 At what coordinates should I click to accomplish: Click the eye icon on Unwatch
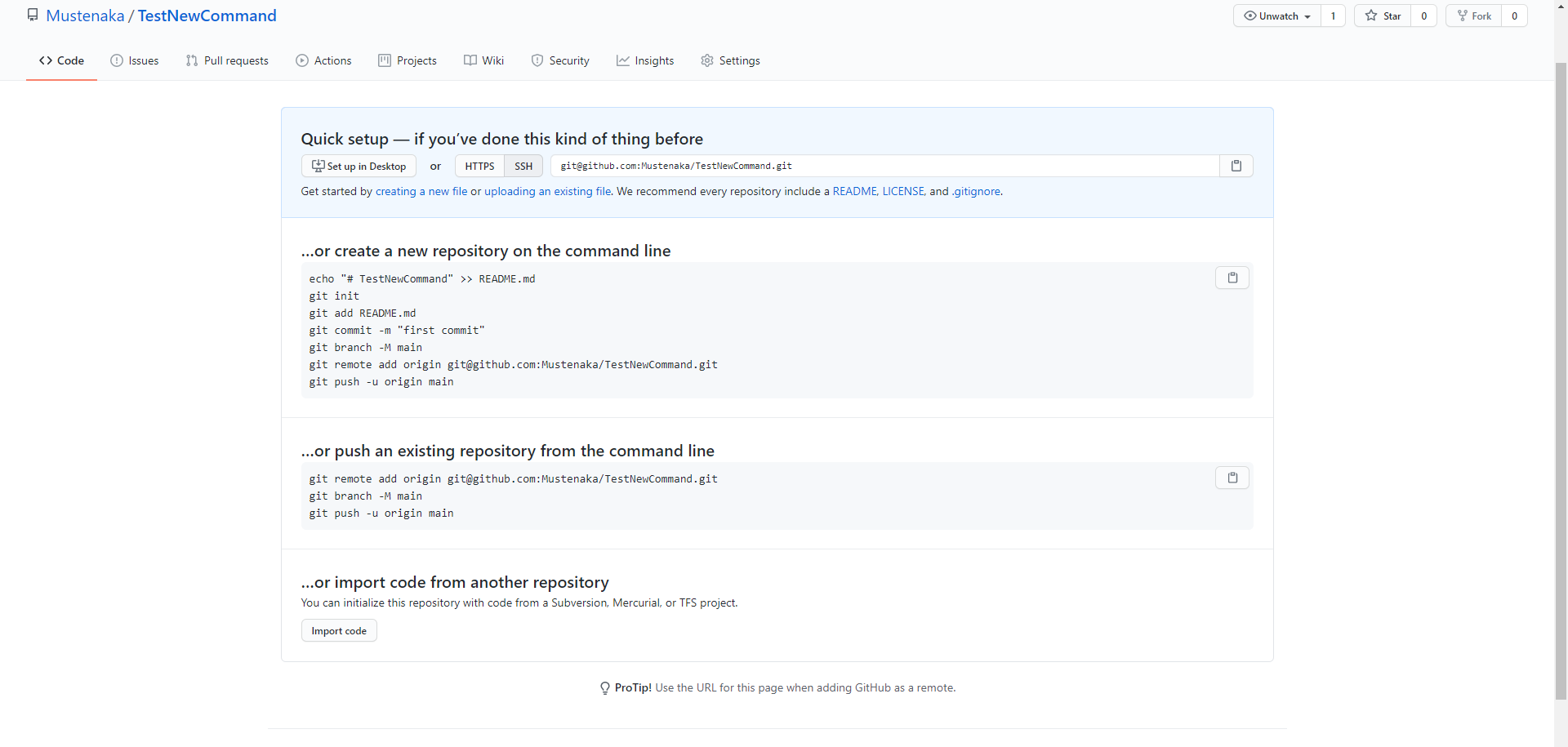pyautogui.click(x=1249, y=16)
